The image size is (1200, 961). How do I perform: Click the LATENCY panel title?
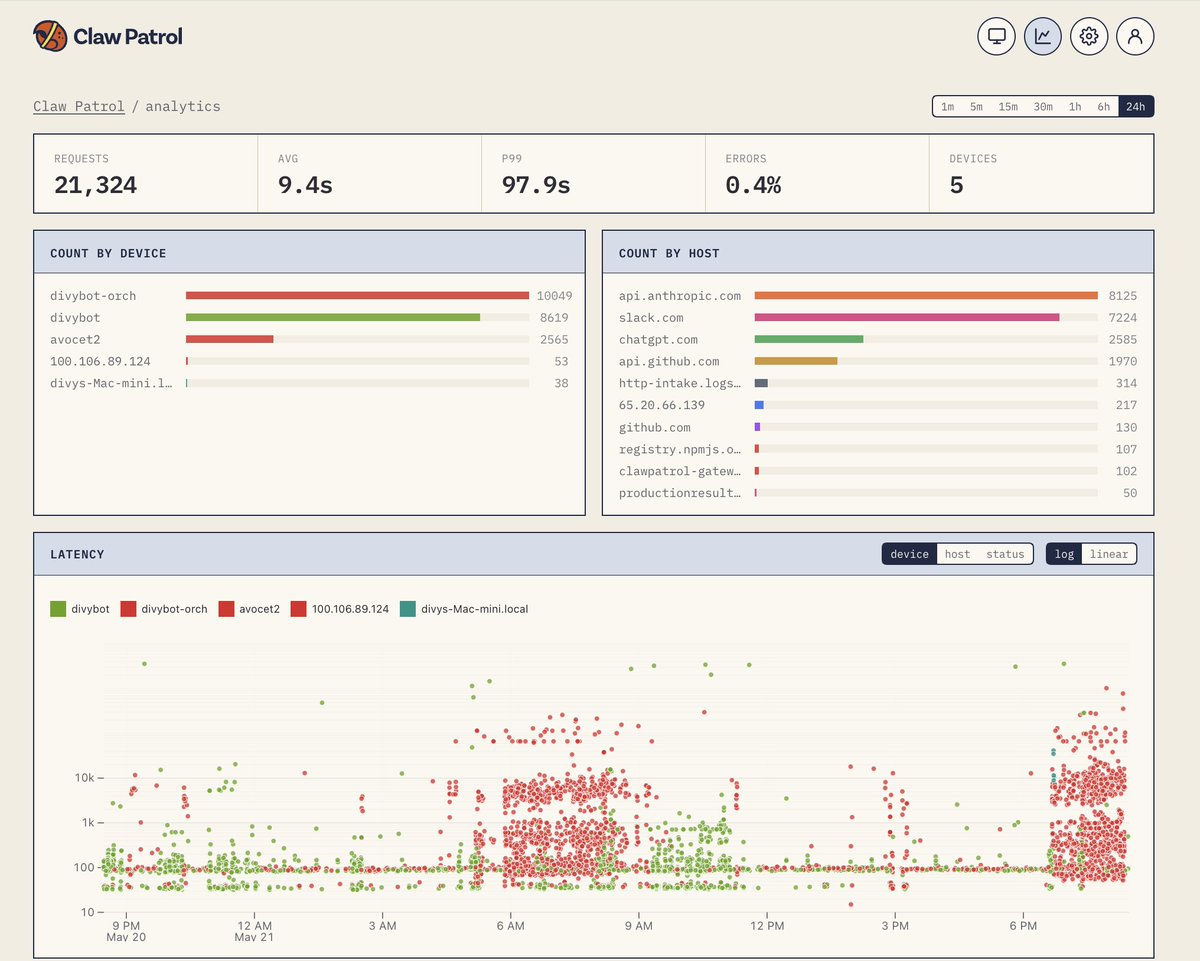[x=77, y=554]
